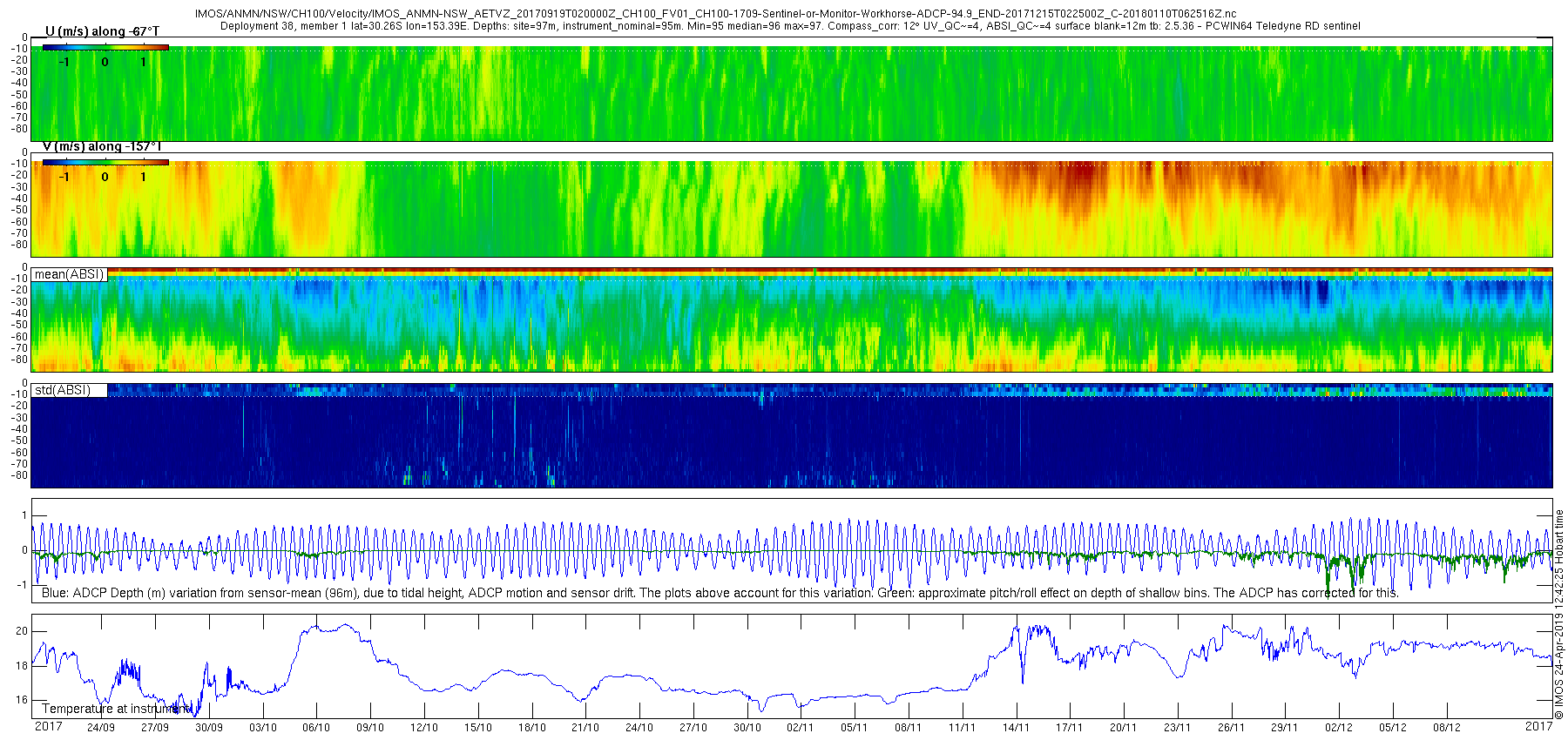Click the ADCP depth variation tidal plot

[x=792, y=550]
